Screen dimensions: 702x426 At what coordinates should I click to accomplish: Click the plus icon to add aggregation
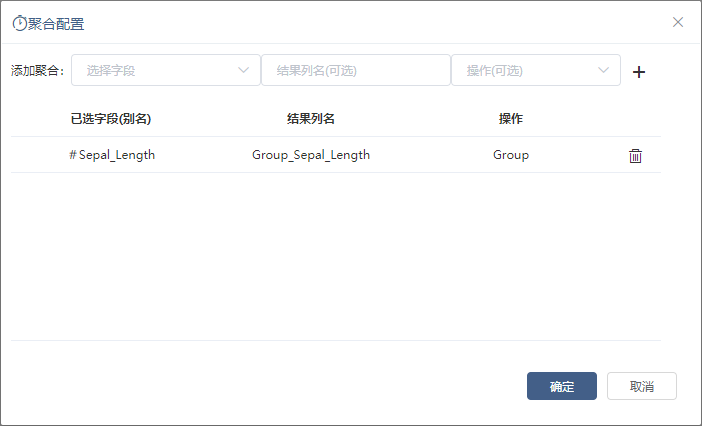pyautogui.click(x=639, y=72)
